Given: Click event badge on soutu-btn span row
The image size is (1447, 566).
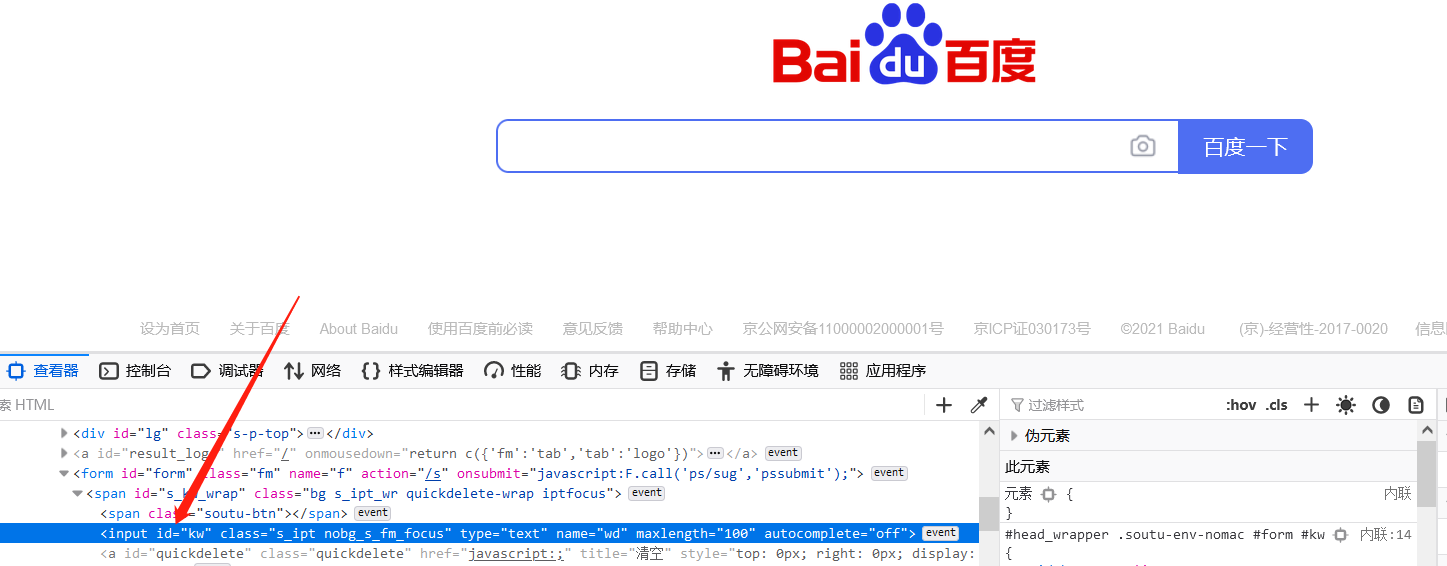Looking at the screenshot, I should pos(373,513).
